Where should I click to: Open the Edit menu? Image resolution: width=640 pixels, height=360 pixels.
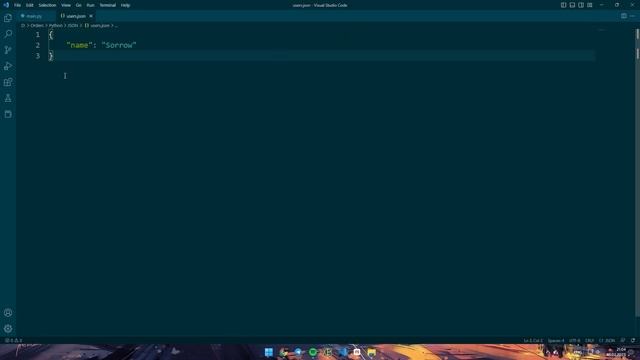point(29,5)
